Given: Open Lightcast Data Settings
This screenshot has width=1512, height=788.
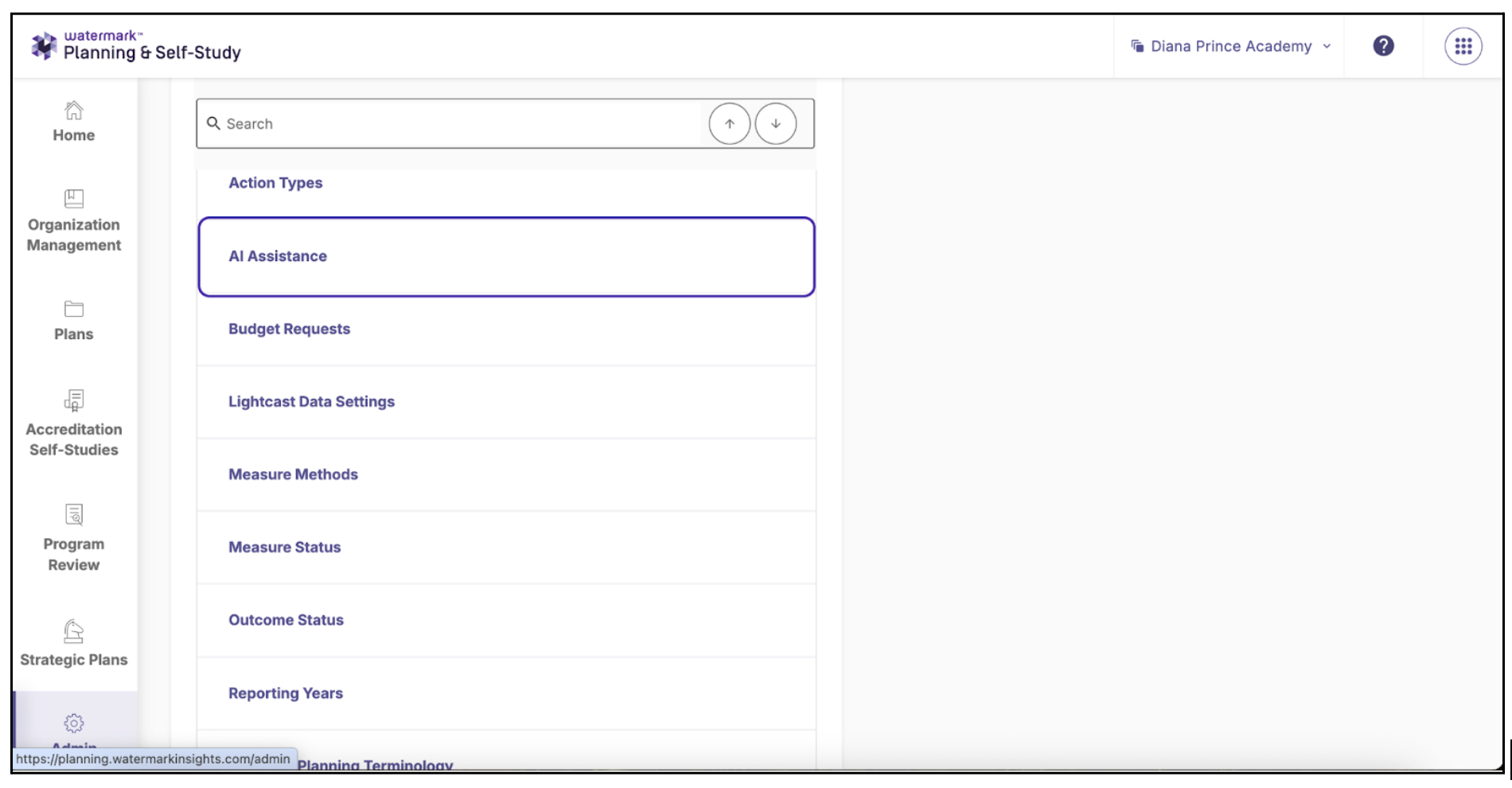Looking at the screenshot, I should 506,402.
